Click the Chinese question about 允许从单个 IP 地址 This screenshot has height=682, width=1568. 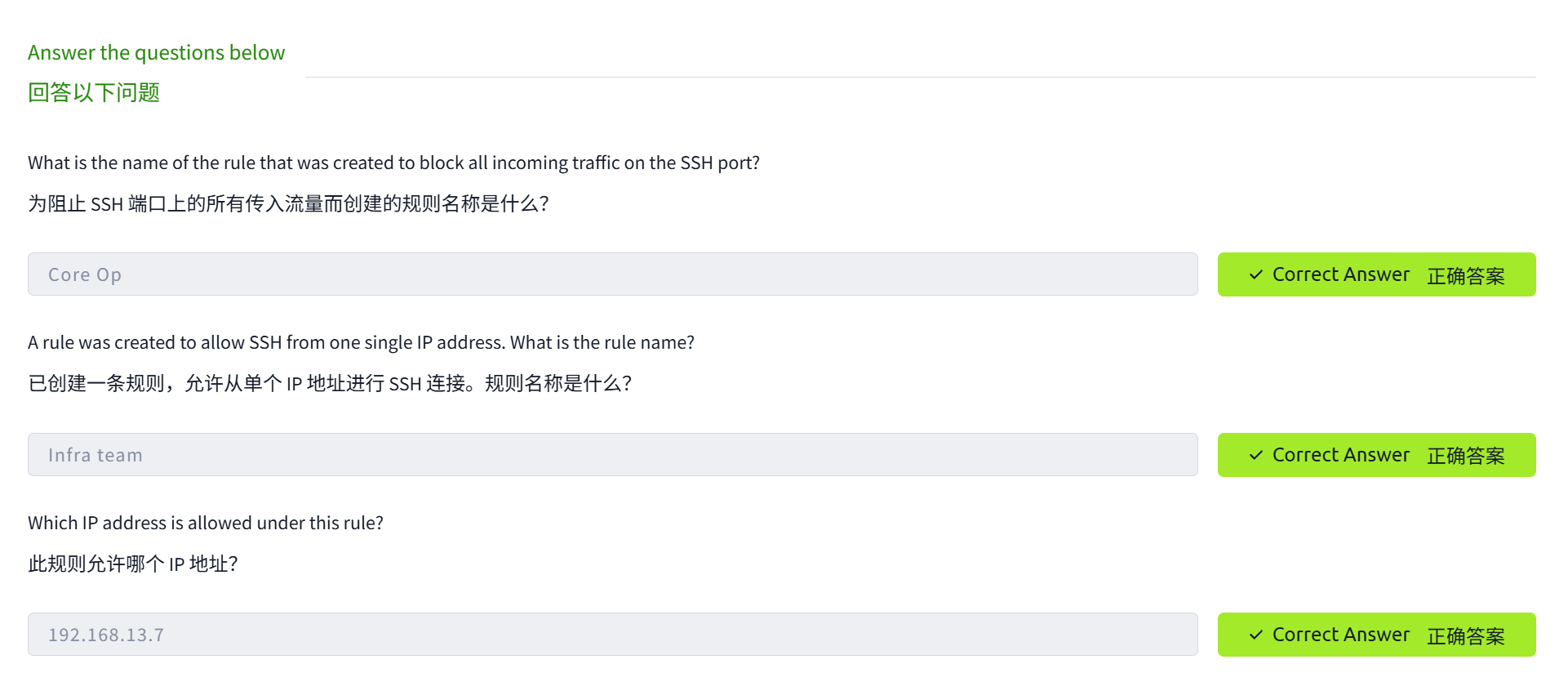point(330,384)
